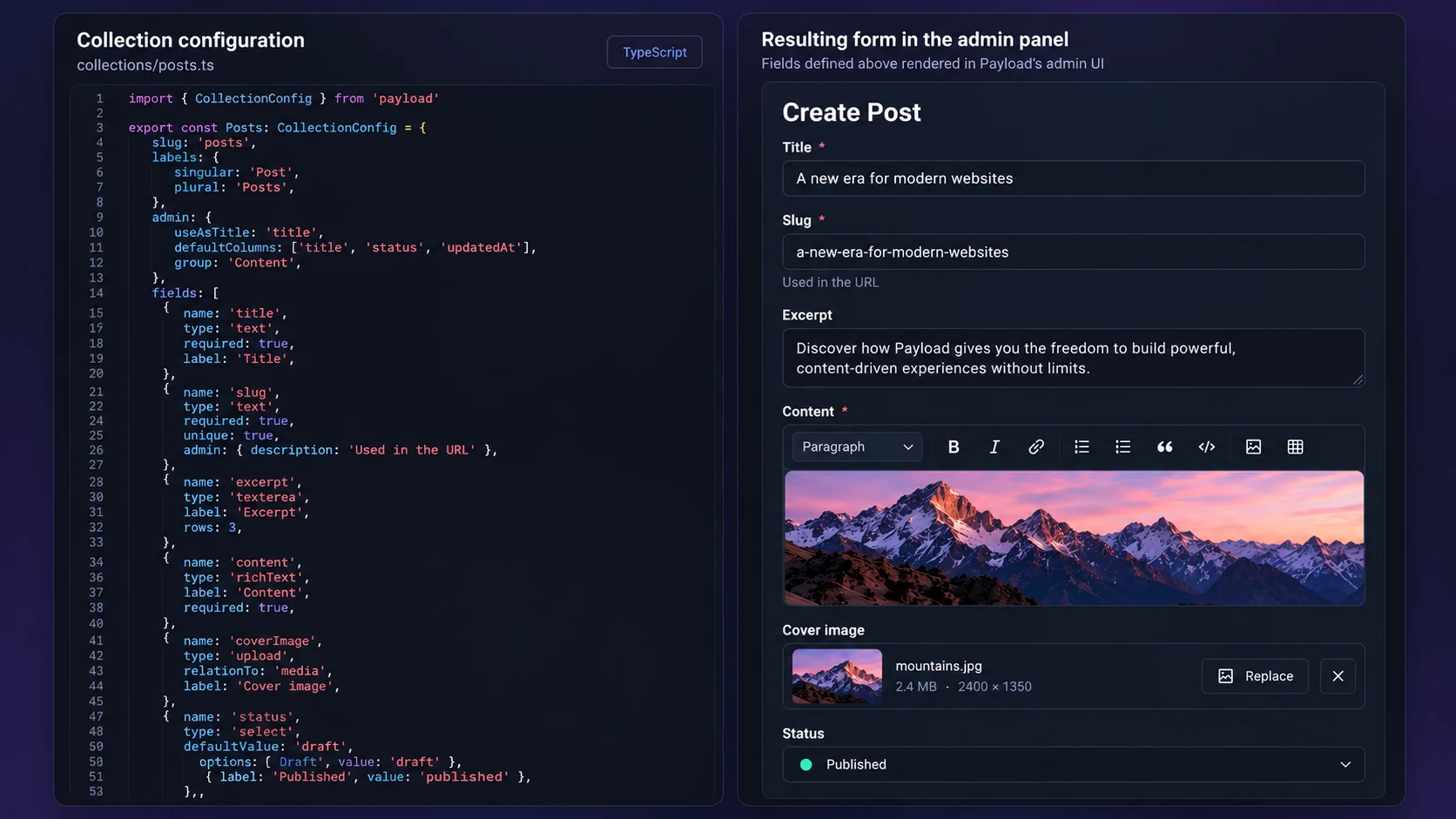Insert a table into content

pos(1296,446)
